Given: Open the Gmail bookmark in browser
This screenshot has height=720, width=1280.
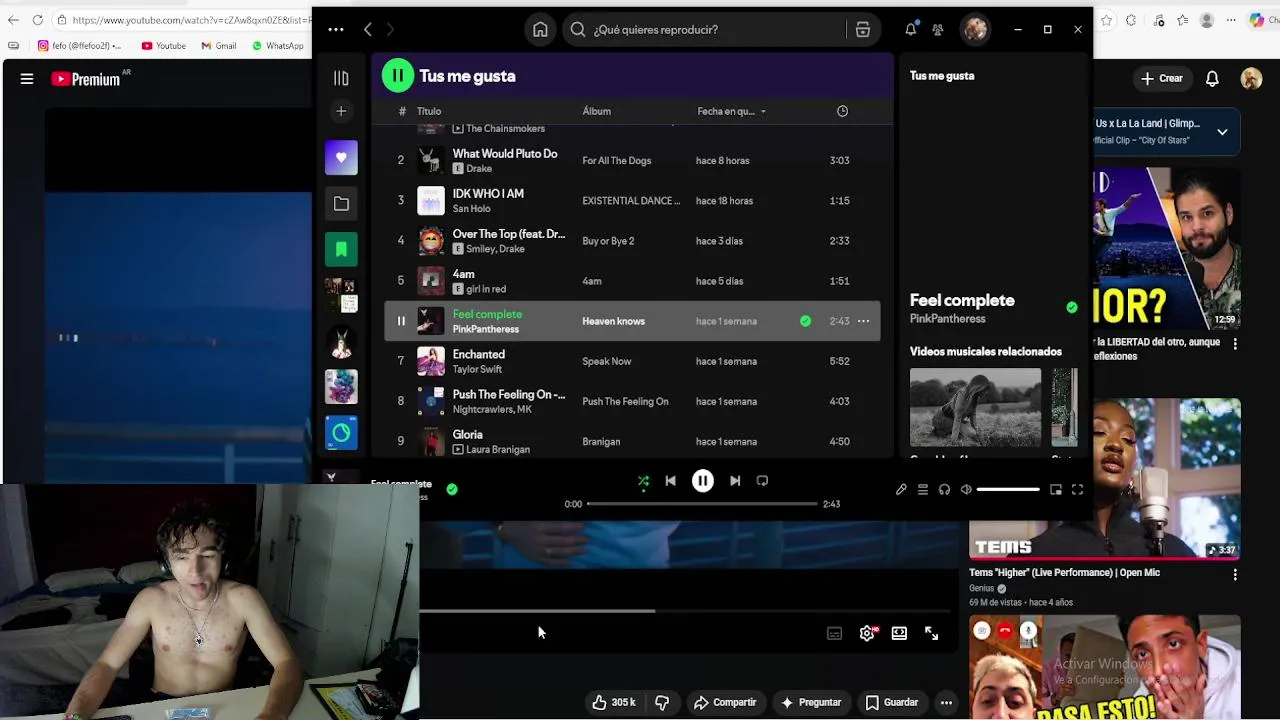Looking at the screenshot, I should coord(219,45).
